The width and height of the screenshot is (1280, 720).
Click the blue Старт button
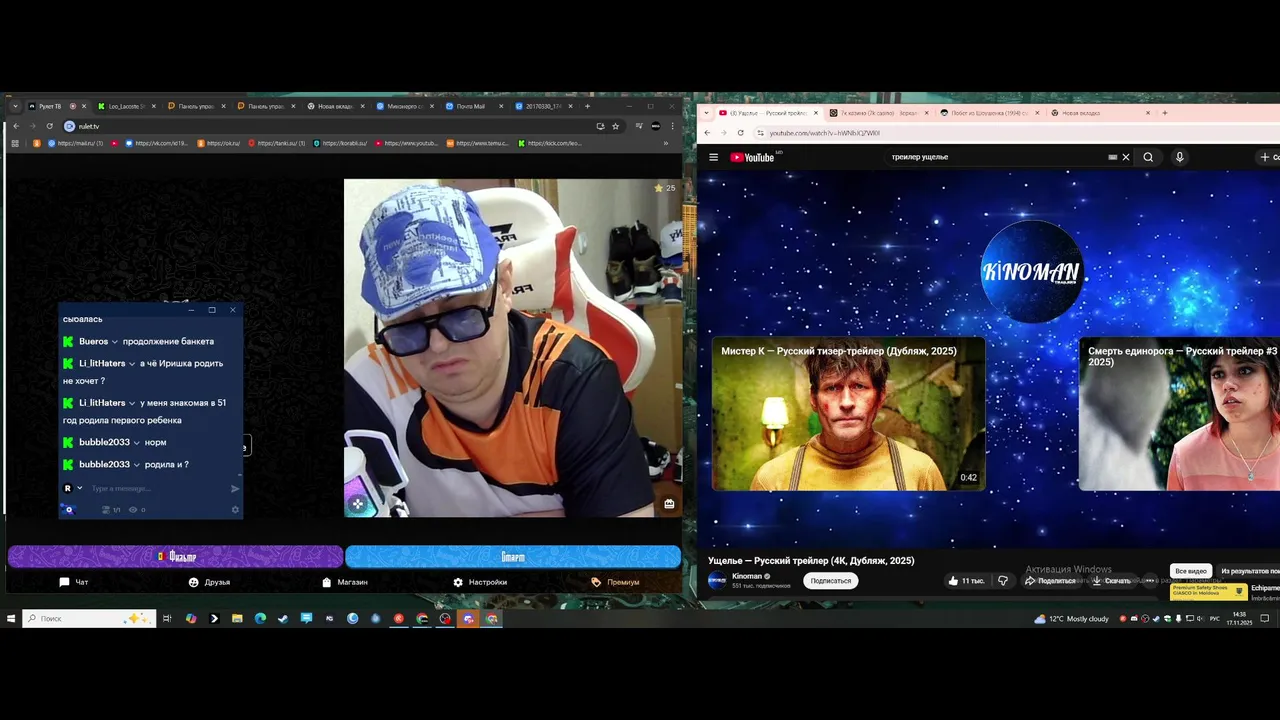tap(513, 556)
